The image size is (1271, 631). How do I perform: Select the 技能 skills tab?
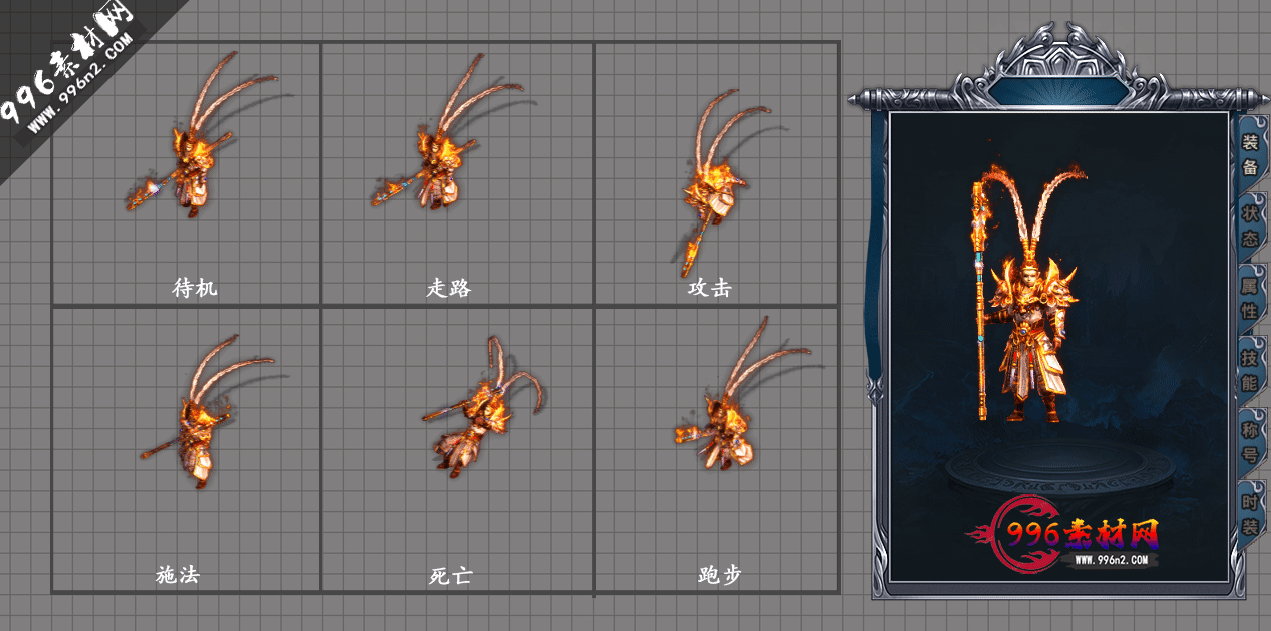[x=1250, y=370]
